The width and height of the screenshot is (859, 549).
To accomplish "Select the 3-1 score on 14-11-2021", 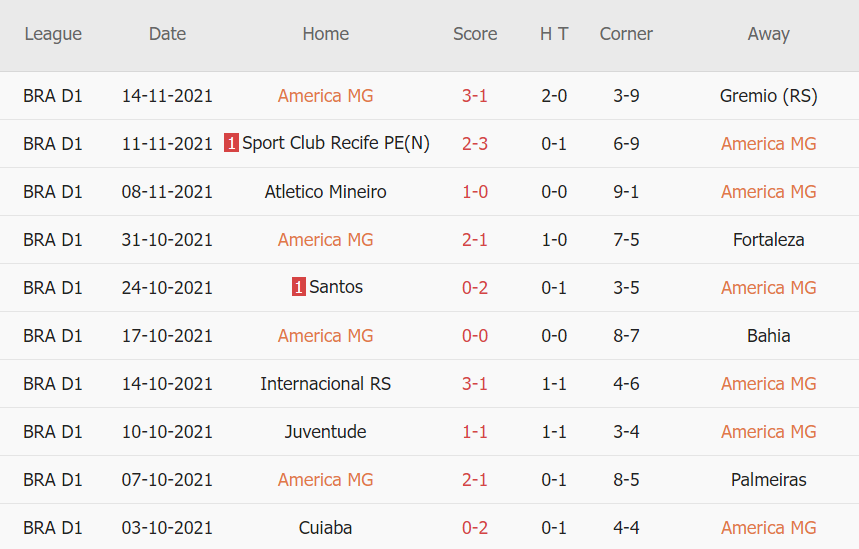I will click(475, 96).
